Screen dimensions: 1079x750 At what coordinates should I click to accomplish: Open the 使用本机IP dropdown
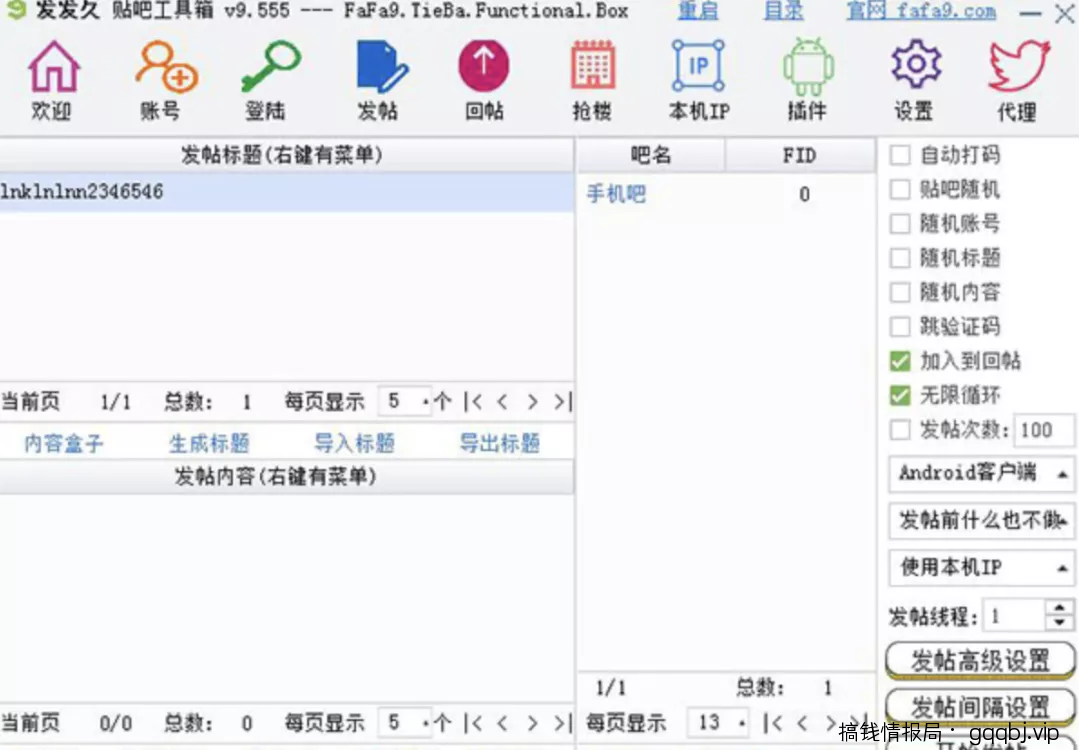tap(980, 568)
